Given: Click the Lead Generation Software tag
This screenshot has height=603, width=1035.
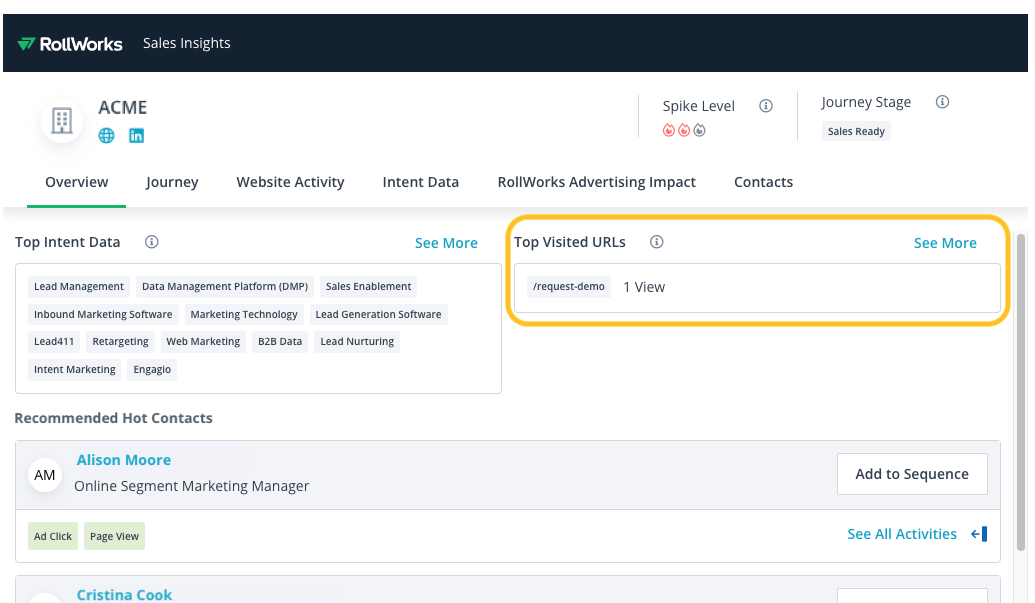Looking at the screenshot, I should 378,315.
